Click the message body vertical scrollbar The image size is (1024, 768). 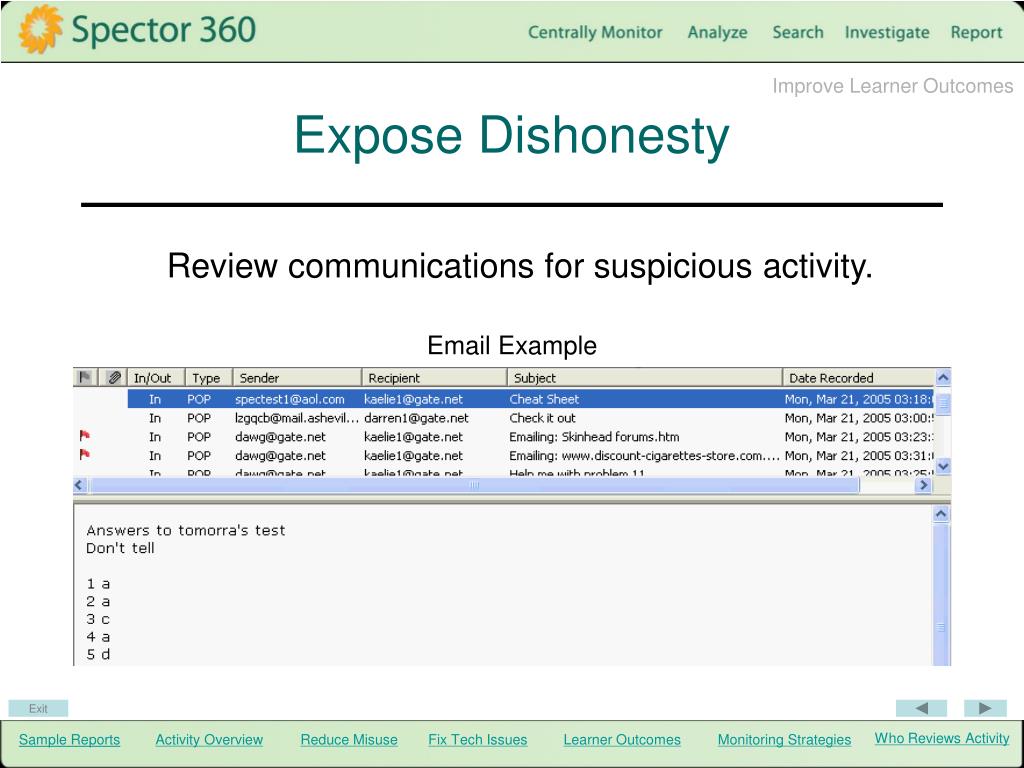click(x=941, y=594)
